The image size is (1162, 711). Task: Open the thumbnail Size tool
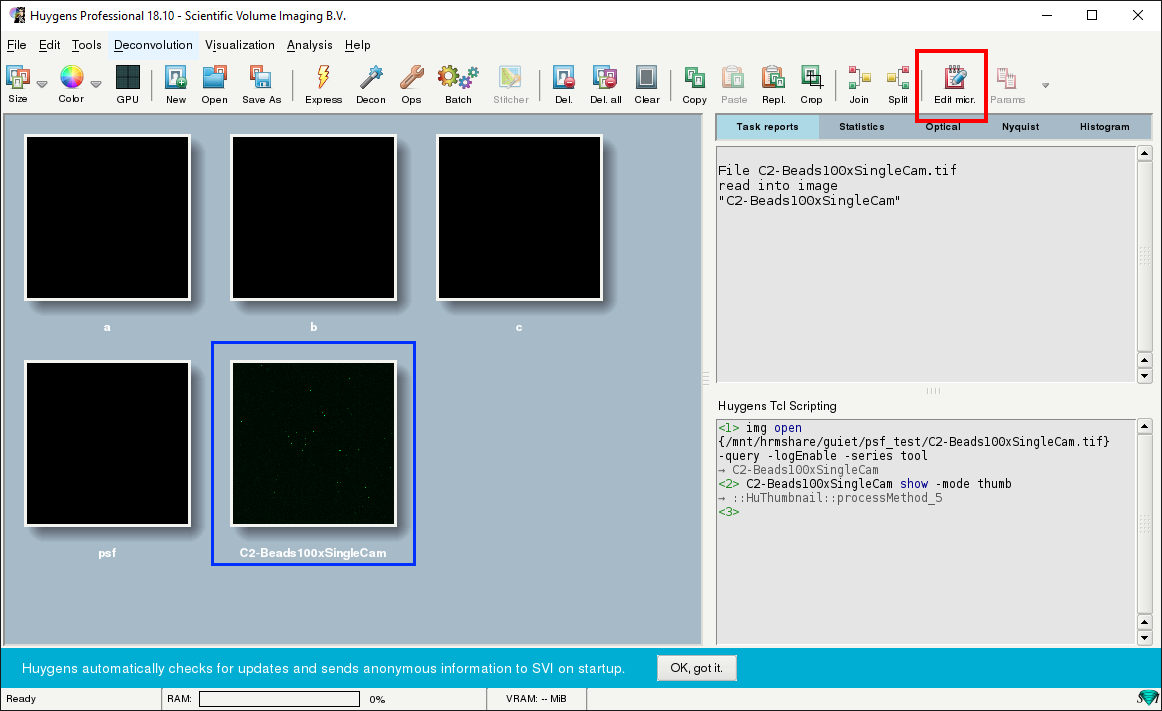18,84
